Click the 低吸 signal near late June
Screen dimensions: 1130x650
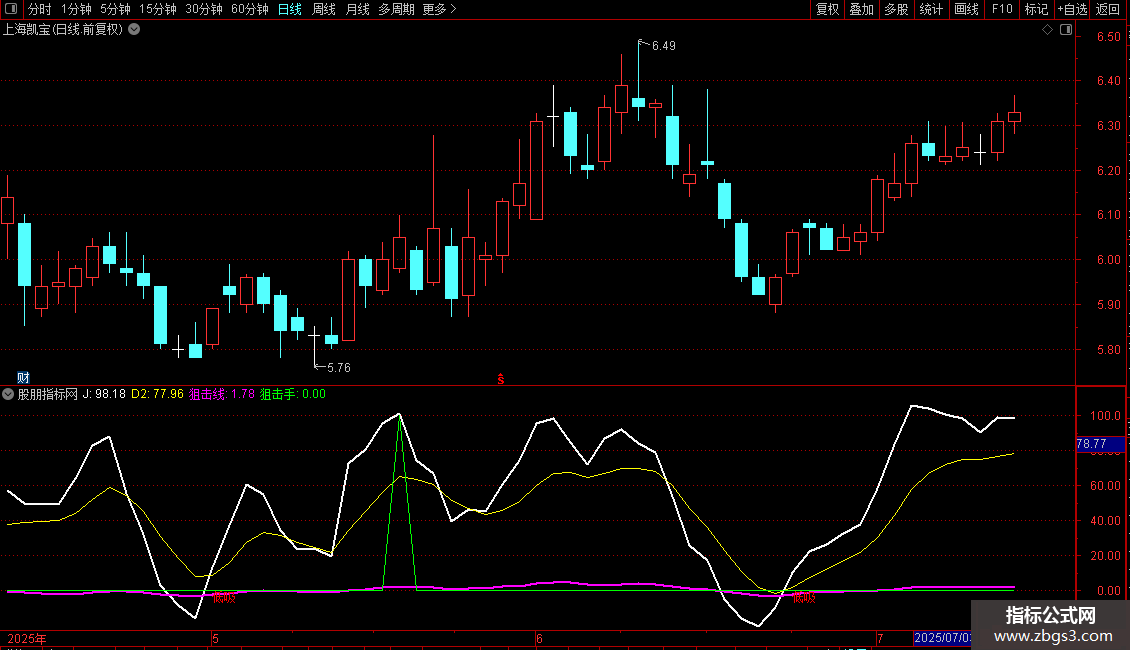click(x=804, y=597)
